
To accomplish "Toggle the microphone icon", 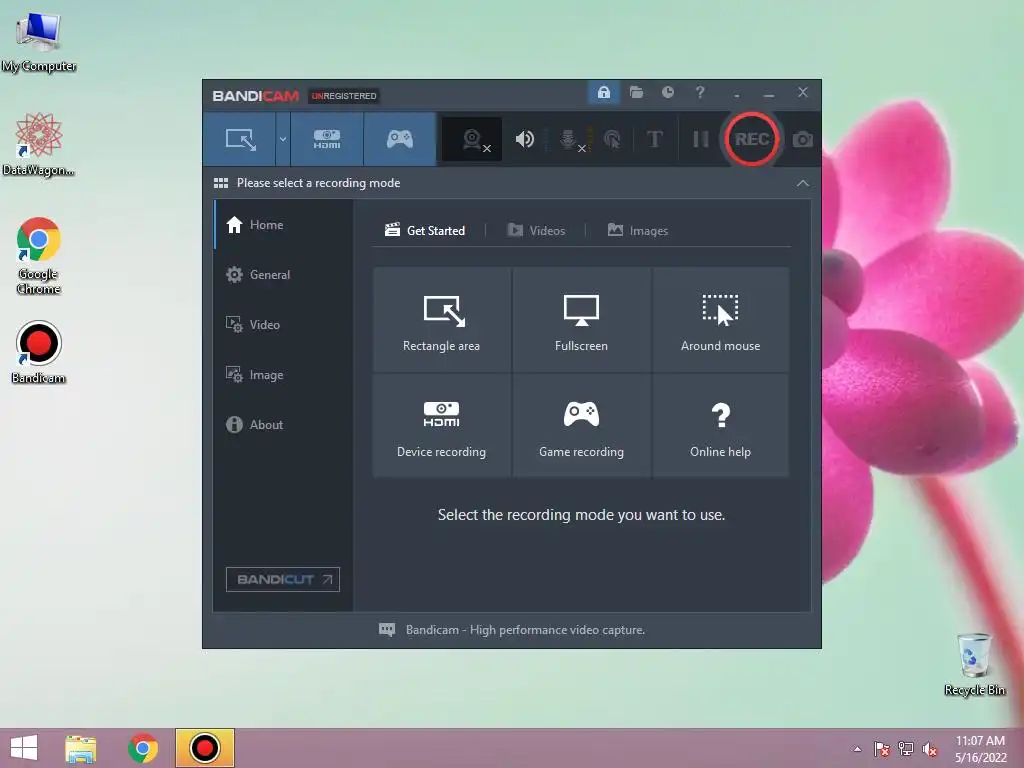I will 569,139.
